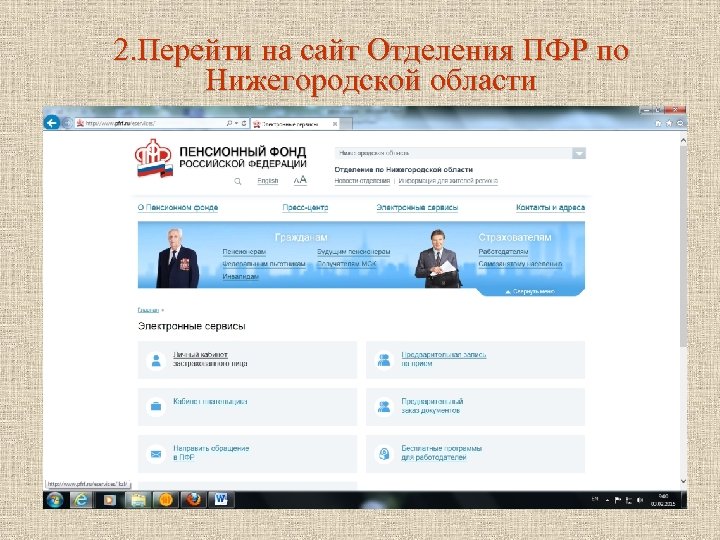Click the Страхователям banner heading
The width and height of the screenshot is (720, 540).
[x=515, y=237]
